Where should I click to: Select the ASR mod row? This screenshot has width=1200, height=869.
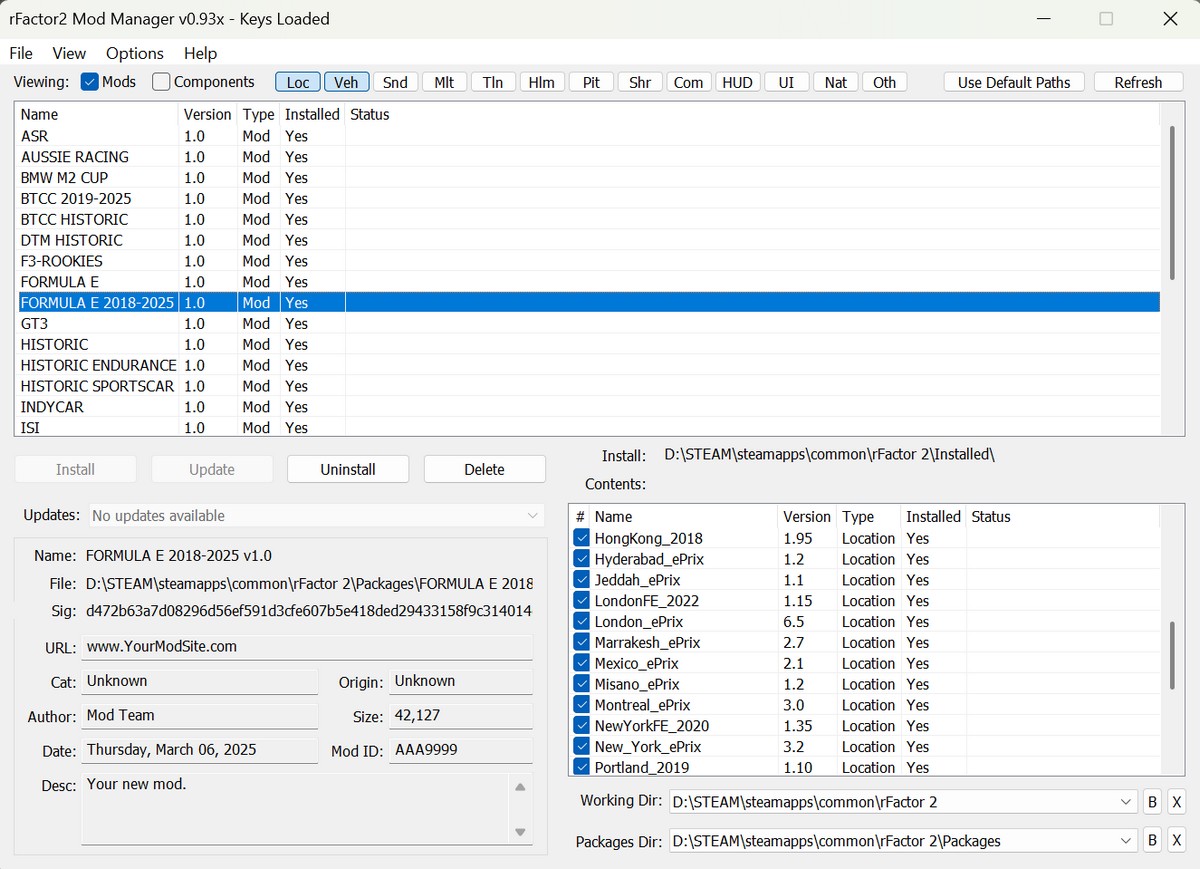[x=589, y=136]
